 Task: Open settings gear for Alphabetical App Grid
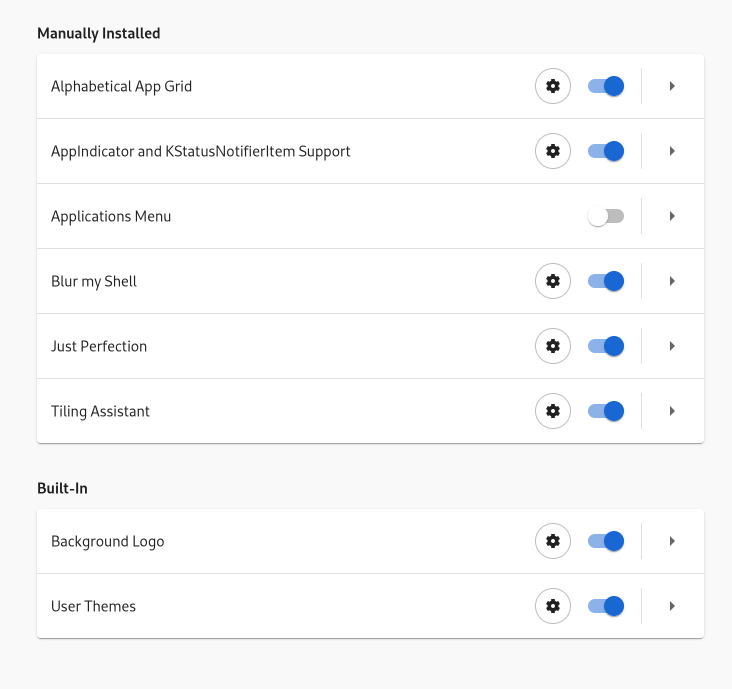click(x=553, y=86)
